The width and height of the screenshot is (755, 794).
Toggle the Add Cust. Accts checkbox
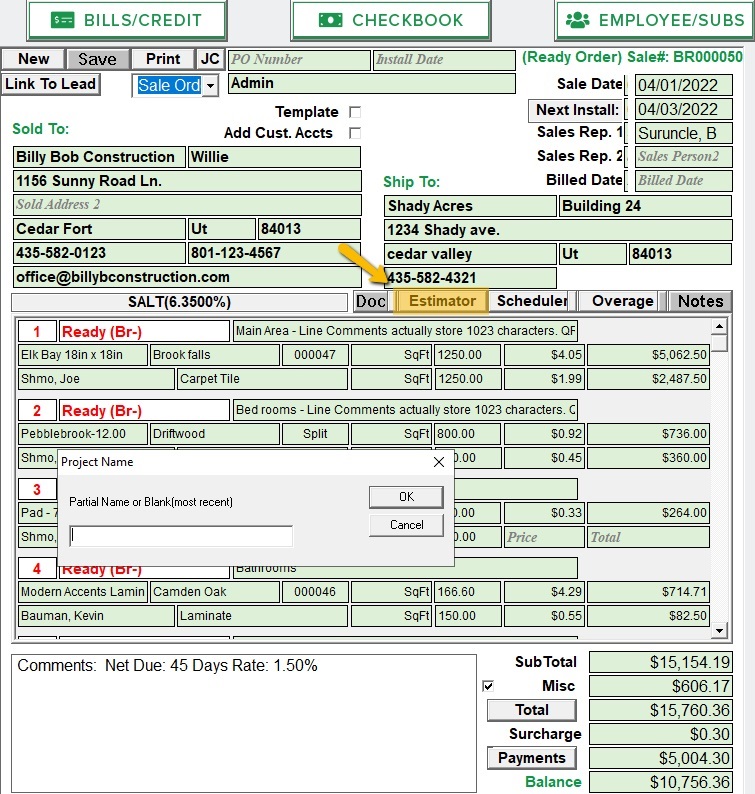click(x=355, y=133)
